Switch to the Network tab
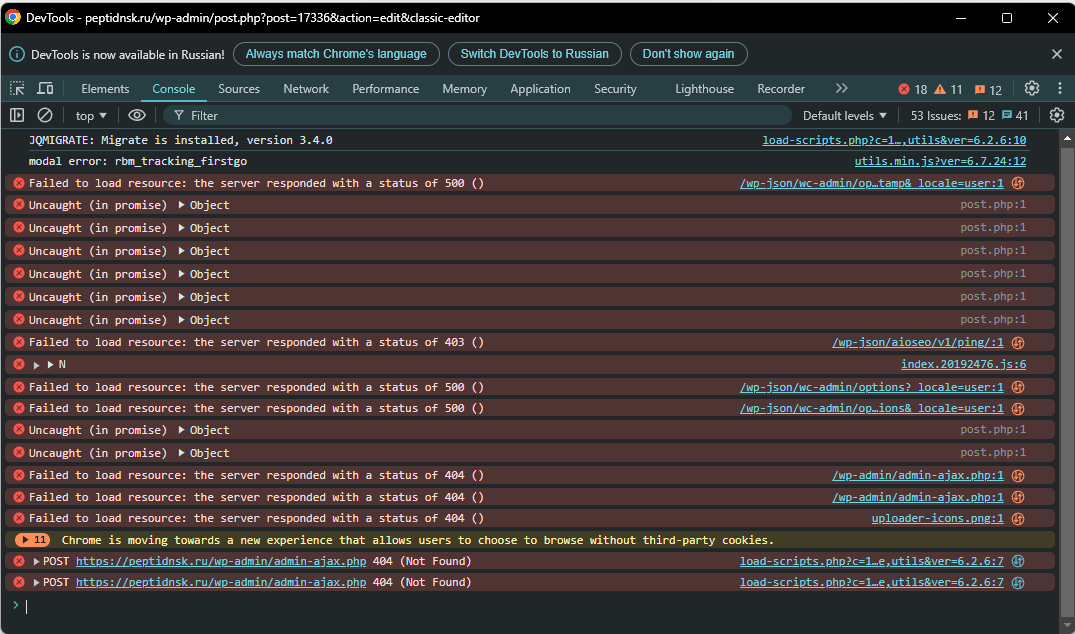The width and height of the screenshot is (1075, 634). point(306,88)
